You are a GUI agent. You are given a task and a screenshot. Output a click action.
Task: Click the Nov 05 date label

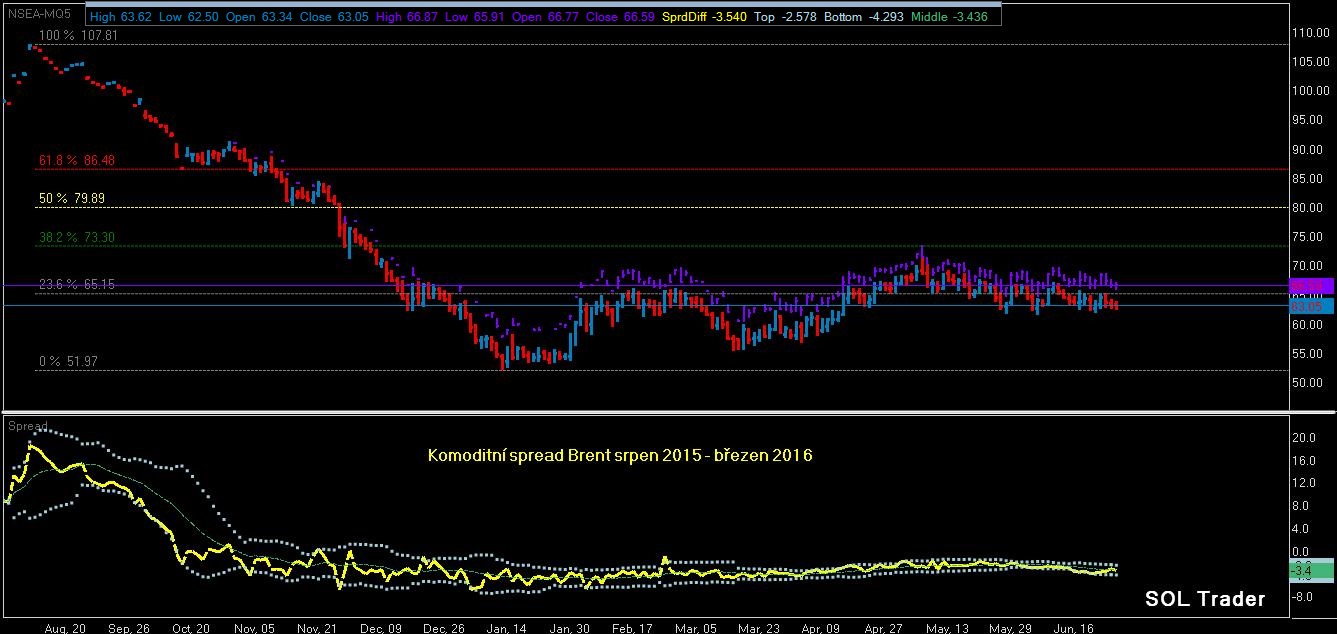point(252,629)
